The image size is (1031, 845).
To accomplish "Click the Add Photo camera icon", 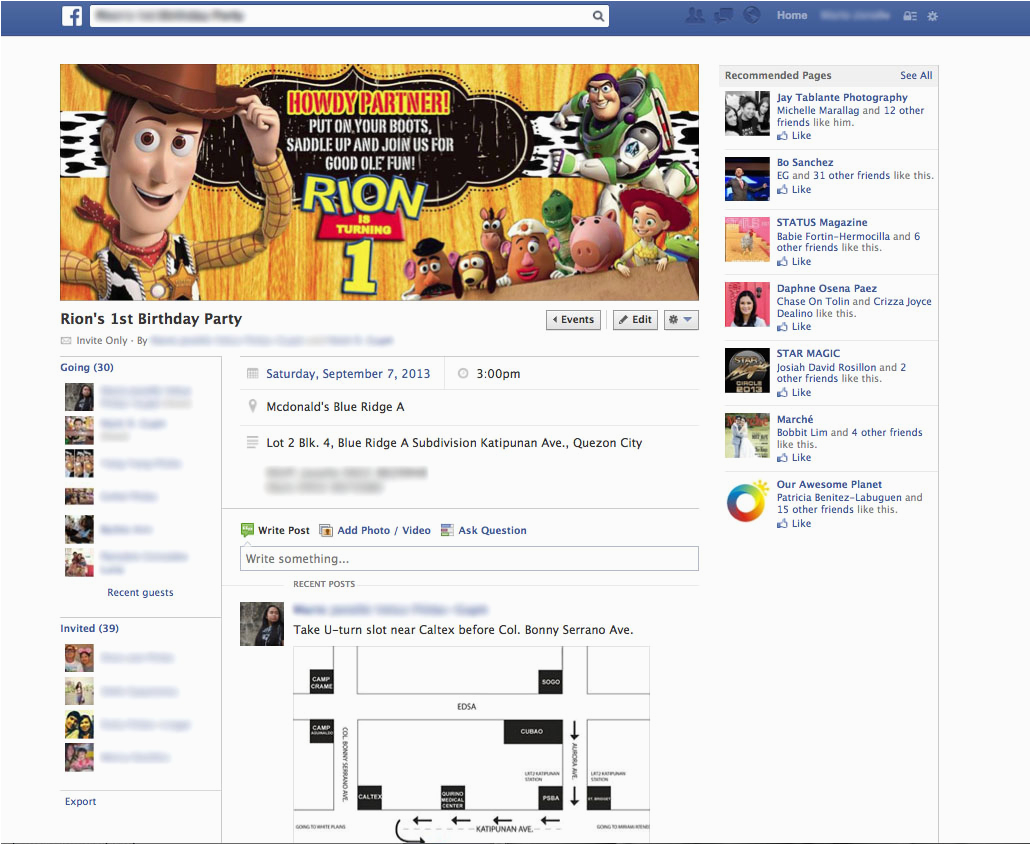I will point(325,530).
